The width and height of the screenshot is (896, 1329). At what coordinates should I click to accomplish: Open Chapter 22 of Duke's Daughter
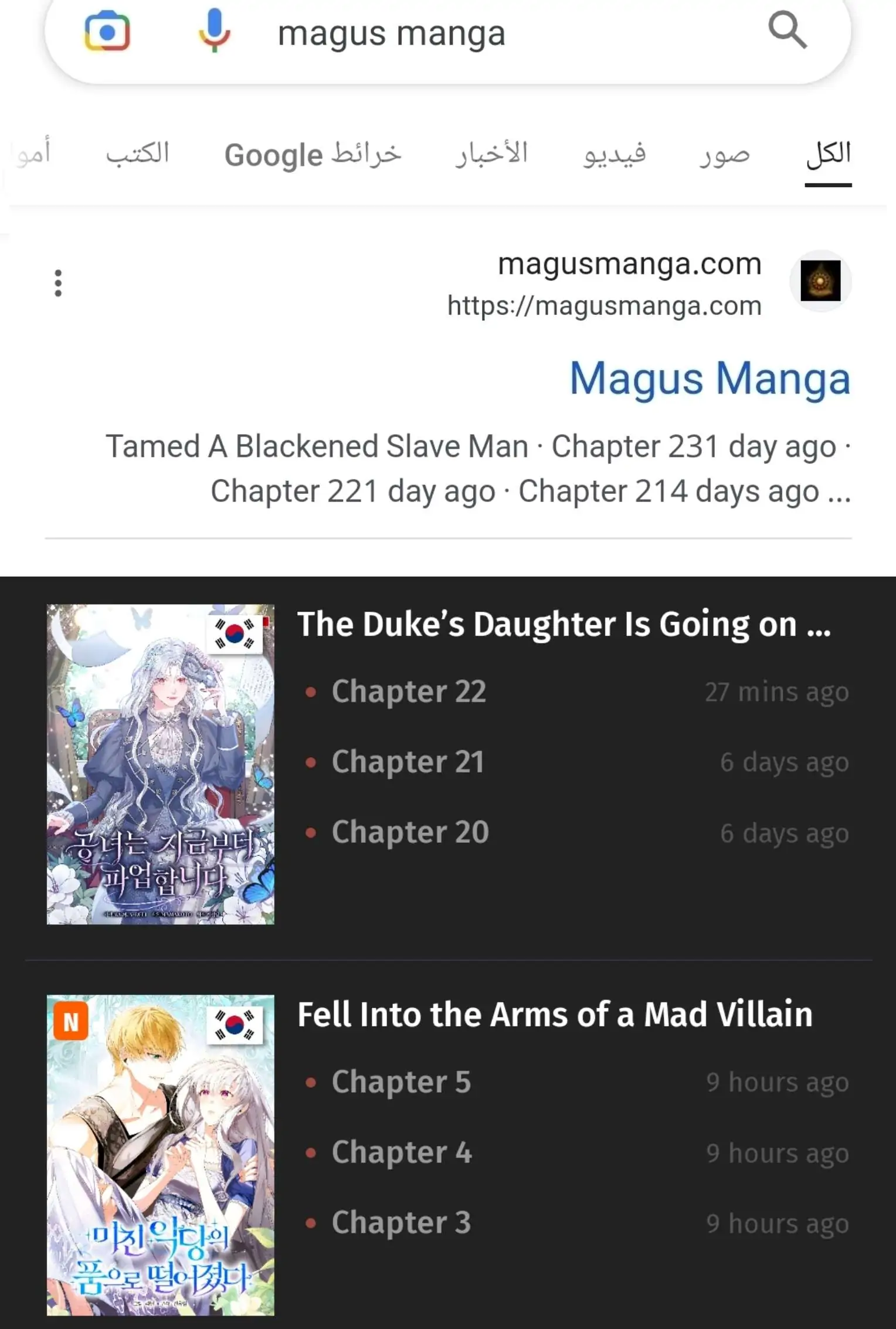pyautogui.click(x=409, y=692)
